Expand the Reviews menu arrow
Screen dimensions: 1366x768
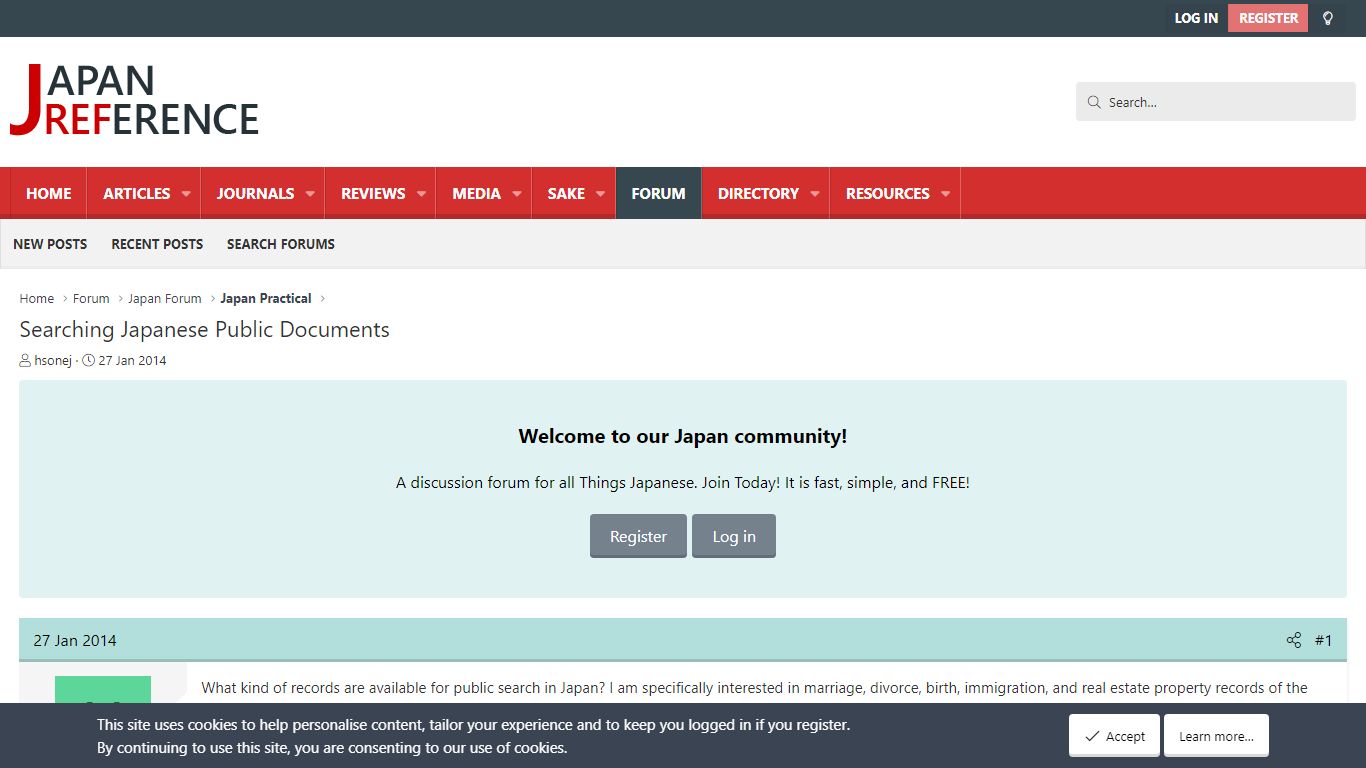tap(421, 194)
